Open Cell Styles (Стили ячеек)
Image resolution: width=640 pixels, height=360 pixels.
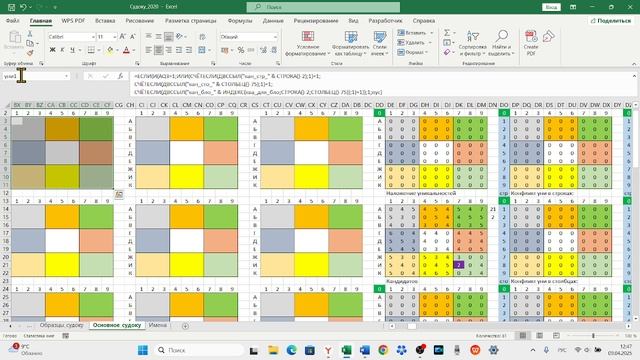380,43
